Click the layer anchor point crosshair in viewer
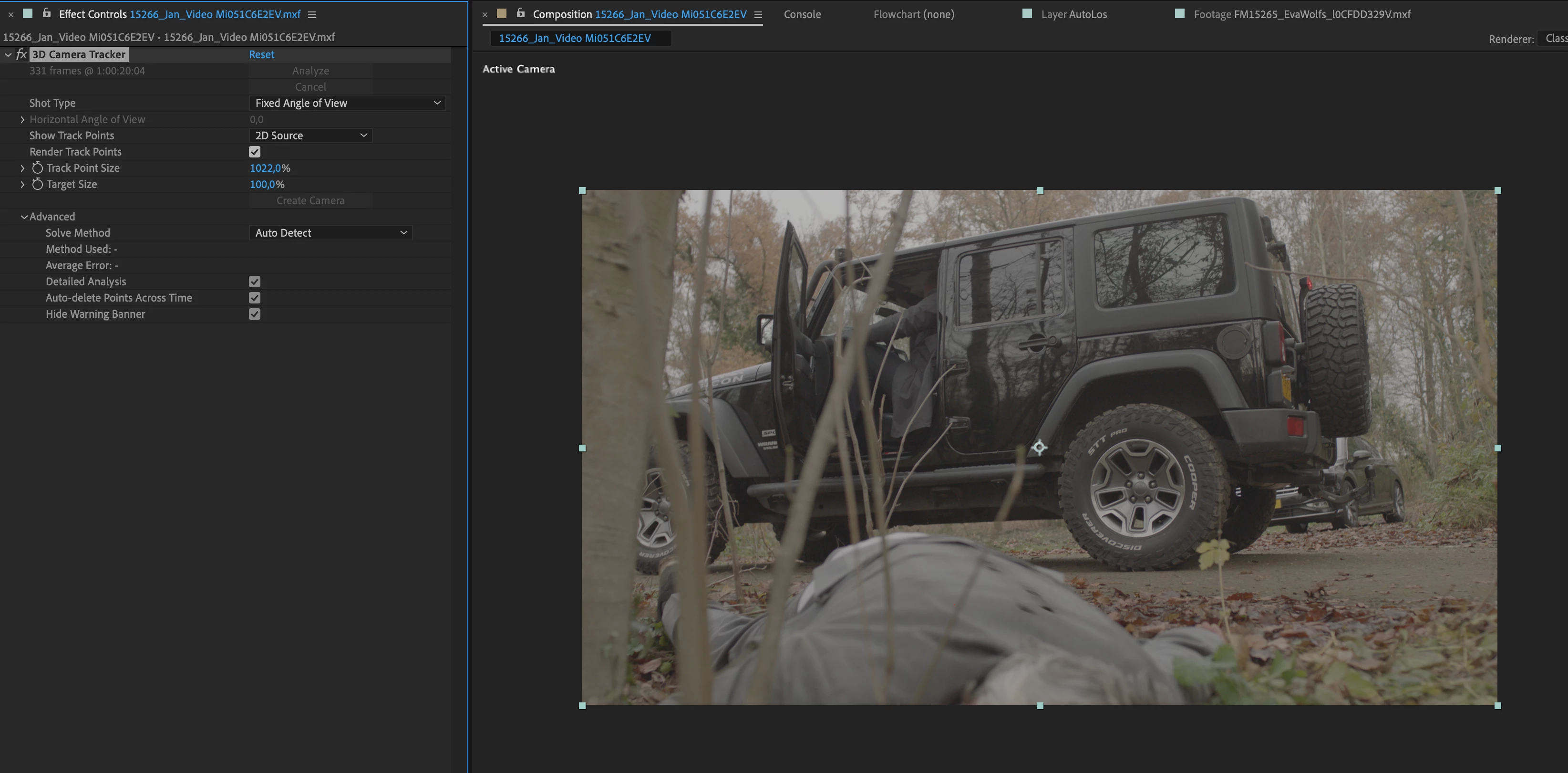The height and width of the screenshot is (773, 1568). point(1039,447)
